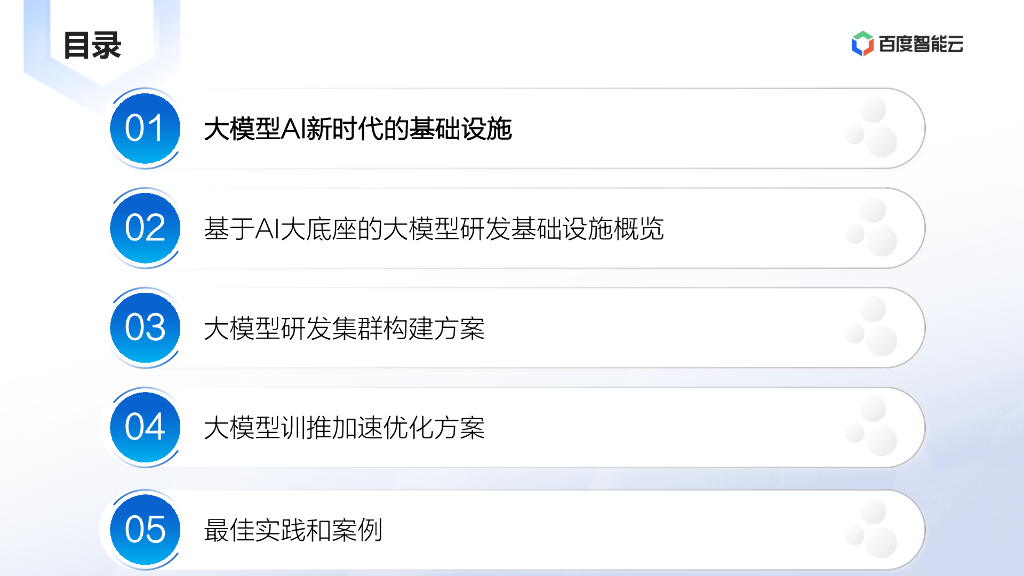
Task: Click the 百度智能云 brand text
Action: 921,44
